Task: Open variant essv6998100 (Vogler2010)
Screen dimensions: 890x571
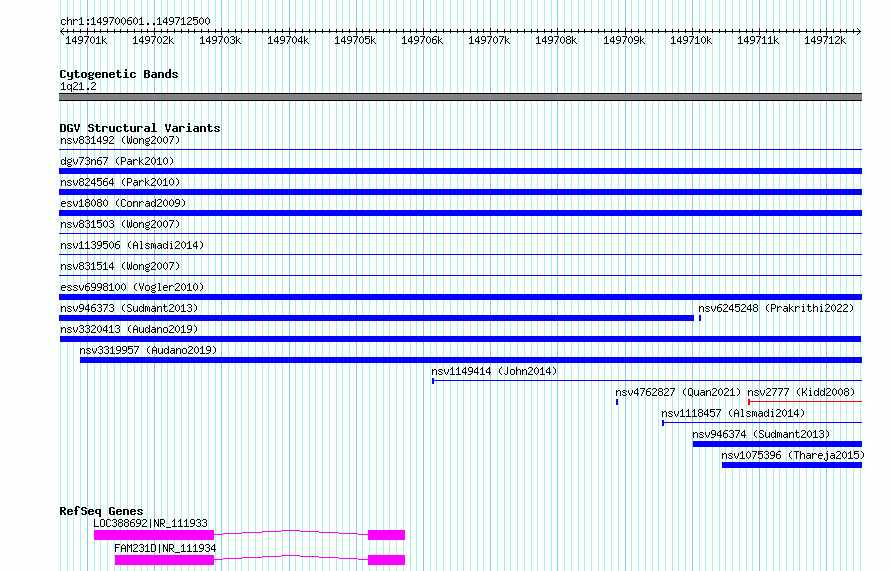Action: click(x=132, y=287)
